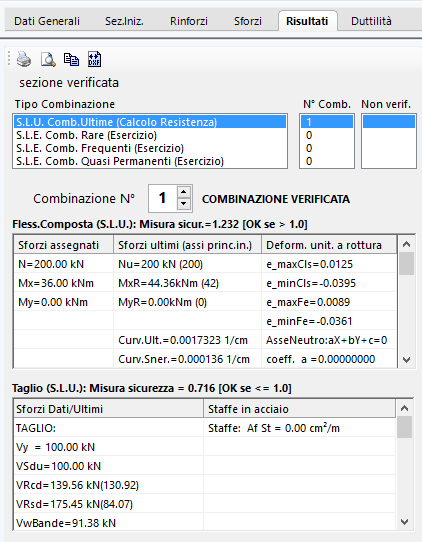This screenshot has width=422, height=542.
Task: Select the N=200.00 kN cell
Action: [64, 264]
